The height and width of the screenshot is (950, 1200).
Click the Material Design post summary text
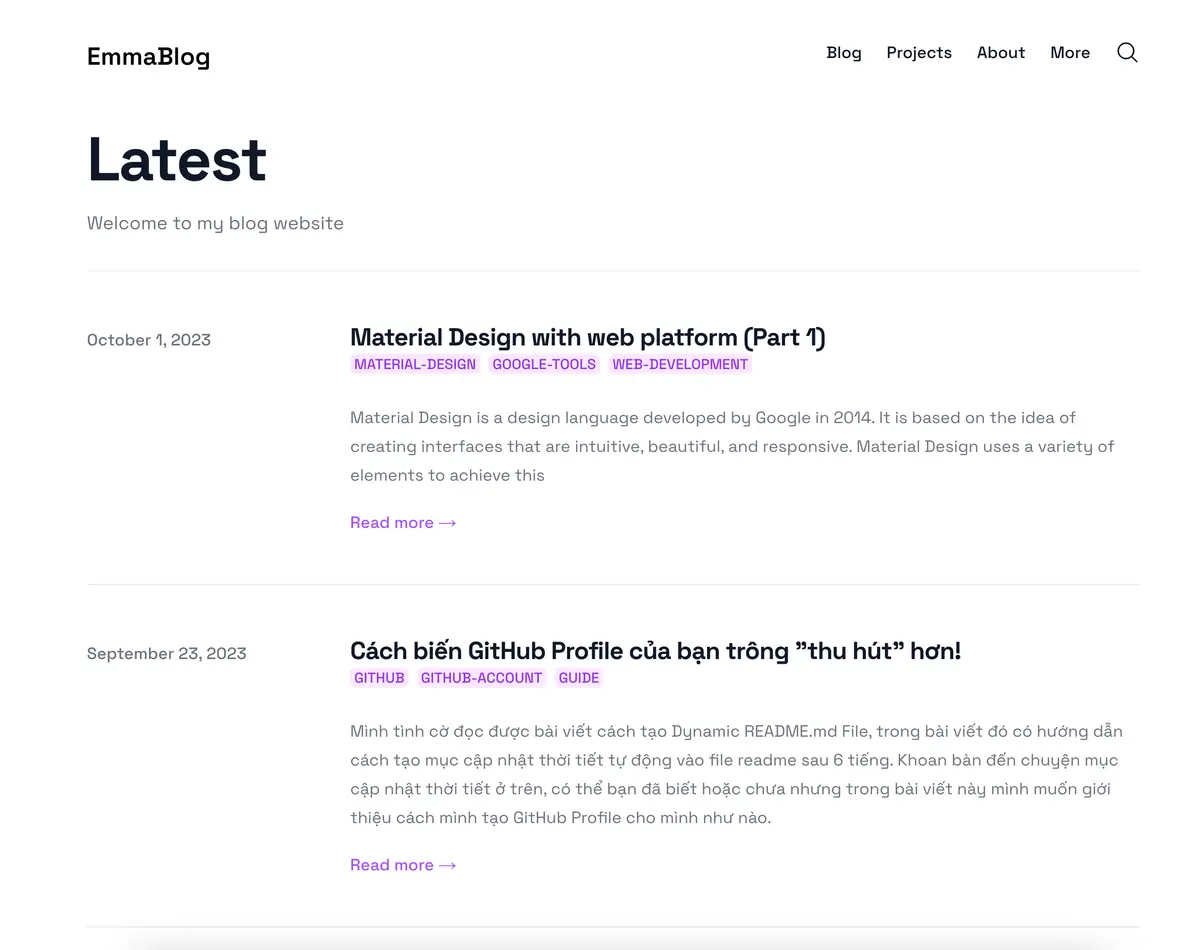pyautogui.click(x=730, y=446)
